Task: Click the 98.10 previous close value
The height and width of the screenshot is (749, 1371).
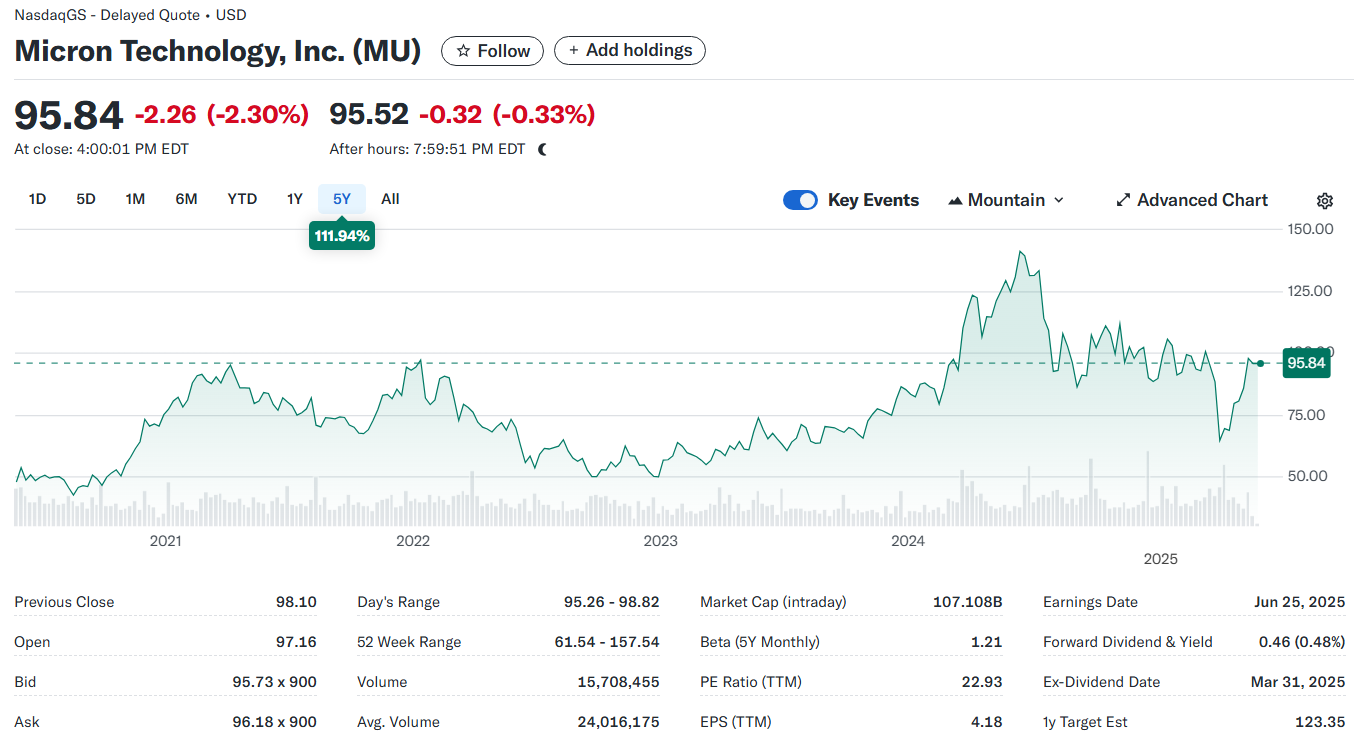Action: [296, 602]
